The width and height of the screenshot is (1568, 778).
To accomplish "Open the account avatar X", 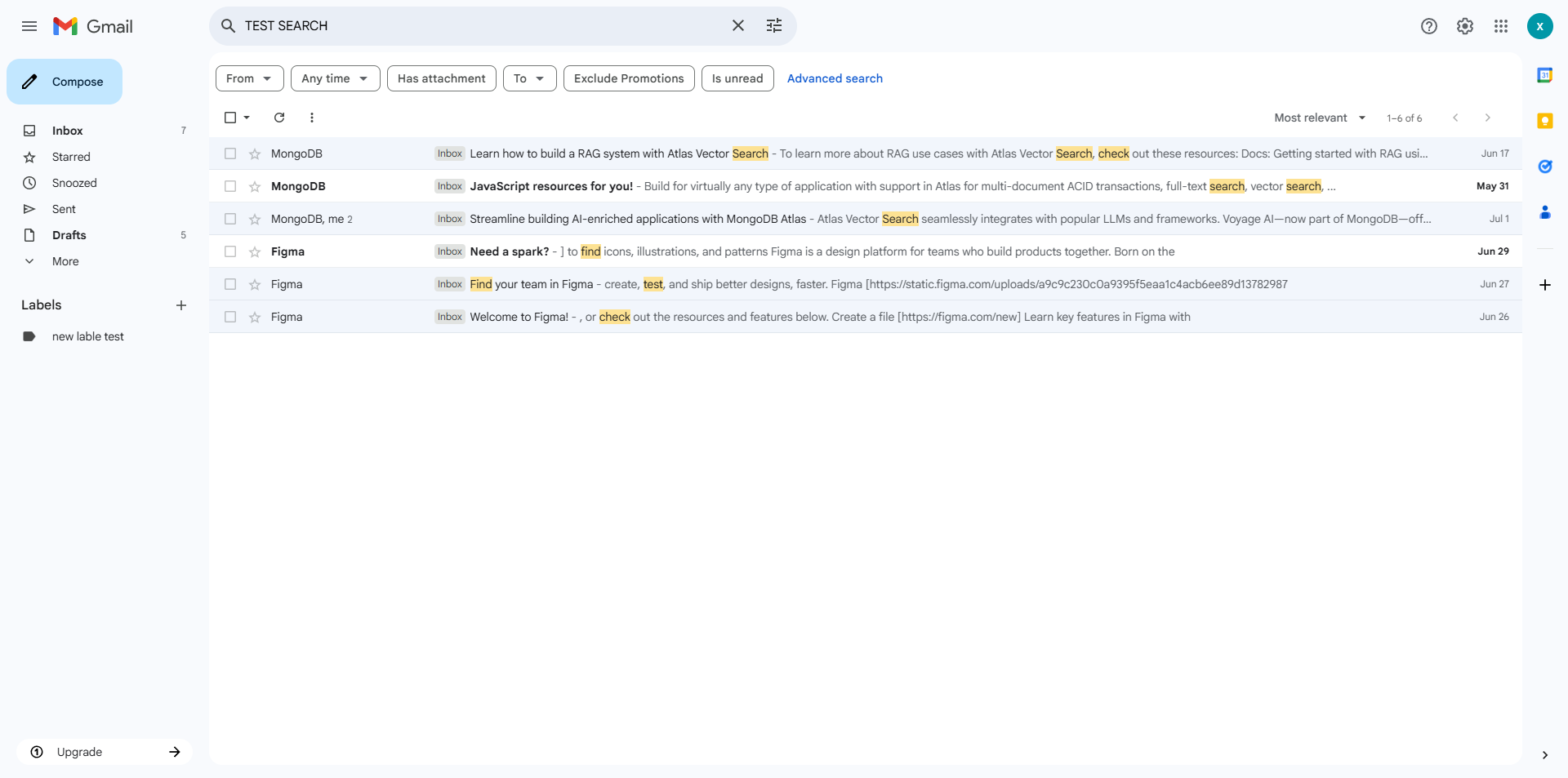I will (1540, 26).
